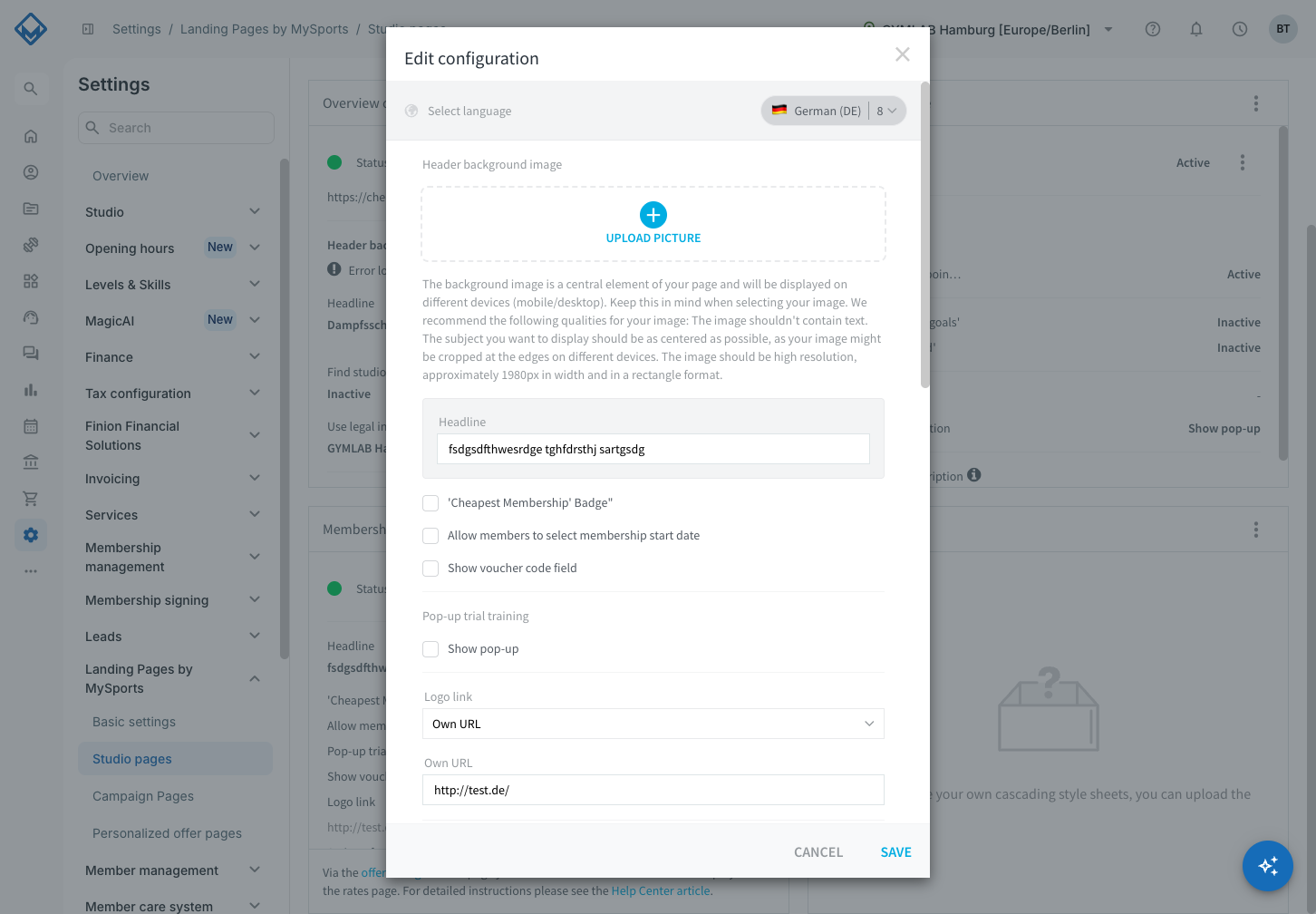Click the settings Search field
The image size is (1316, 914).
pos(176,128)
